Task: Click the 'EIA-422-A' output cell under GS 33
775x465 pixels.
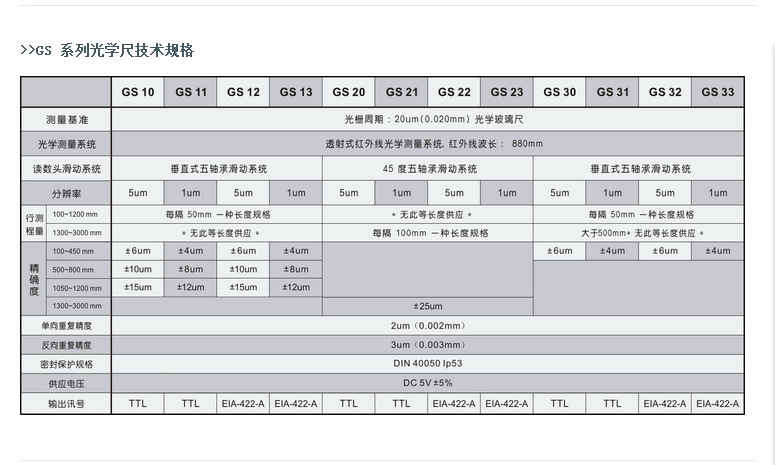Action: (x=718, y=404)
